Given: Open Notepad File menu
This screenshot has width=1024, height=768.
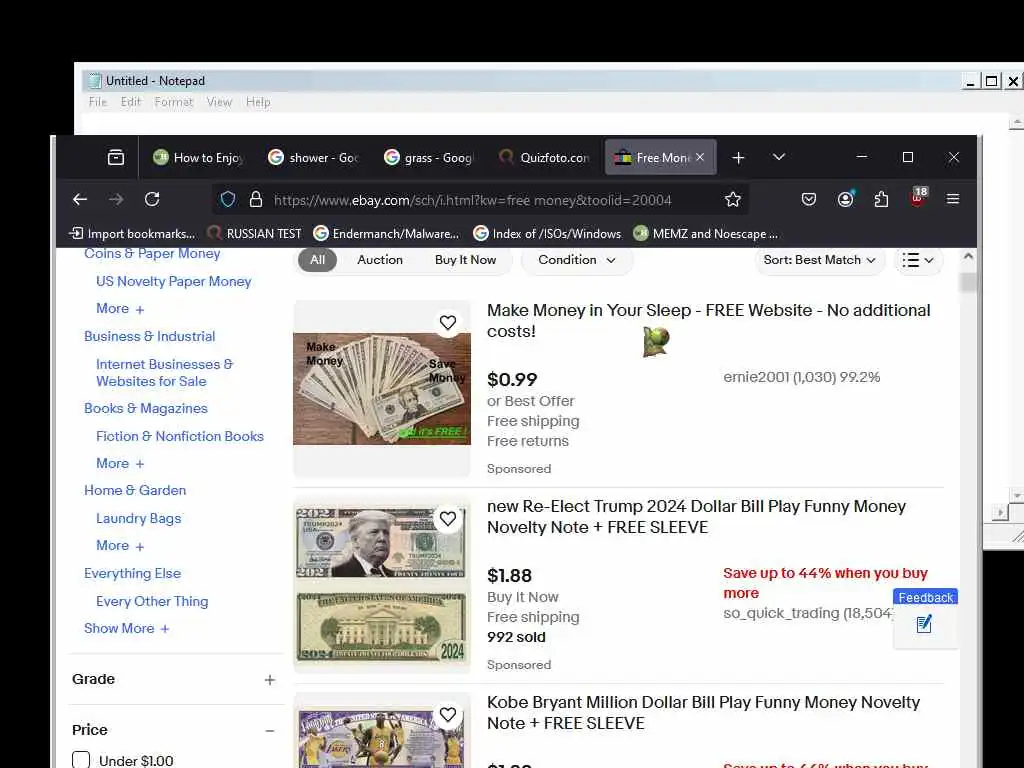Looking at the screenshot, I should pyautogui.click(x=98, y=102).
